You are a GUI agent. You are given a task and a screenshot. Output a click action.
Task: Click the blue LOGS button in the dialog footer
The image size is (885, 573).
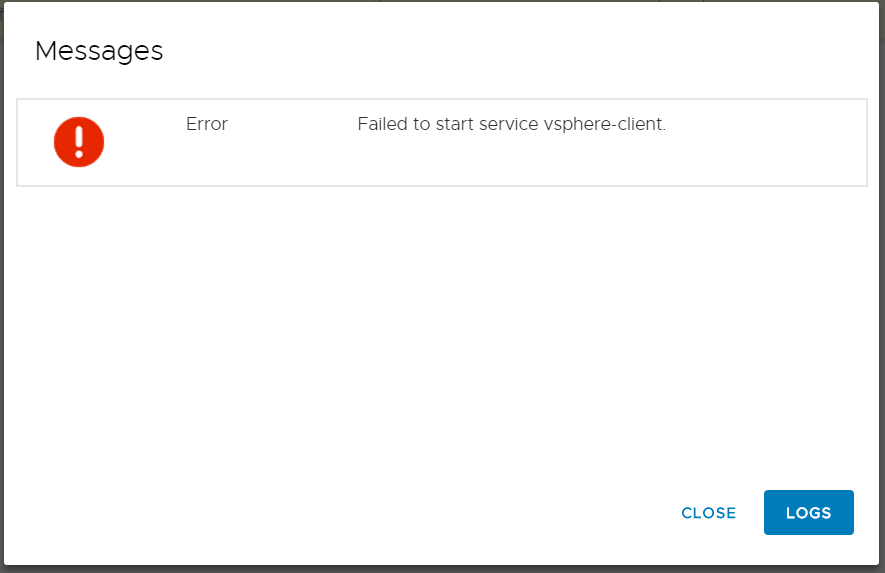[x=808, y=512]
